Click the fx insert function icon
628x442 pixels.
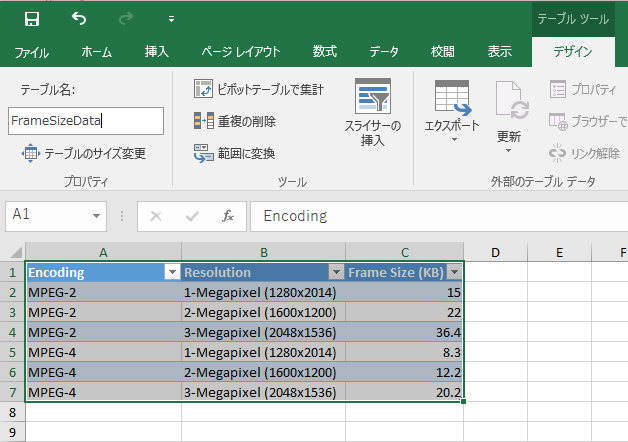pos(228,216)
